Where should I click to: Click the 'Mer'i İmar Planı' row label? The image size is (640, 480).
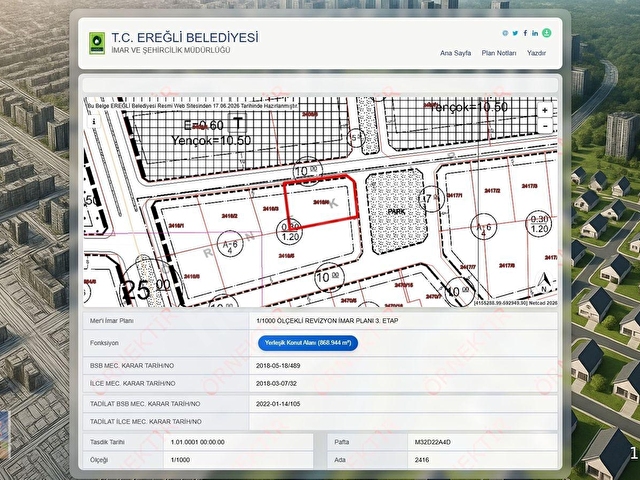coord(112,321)
